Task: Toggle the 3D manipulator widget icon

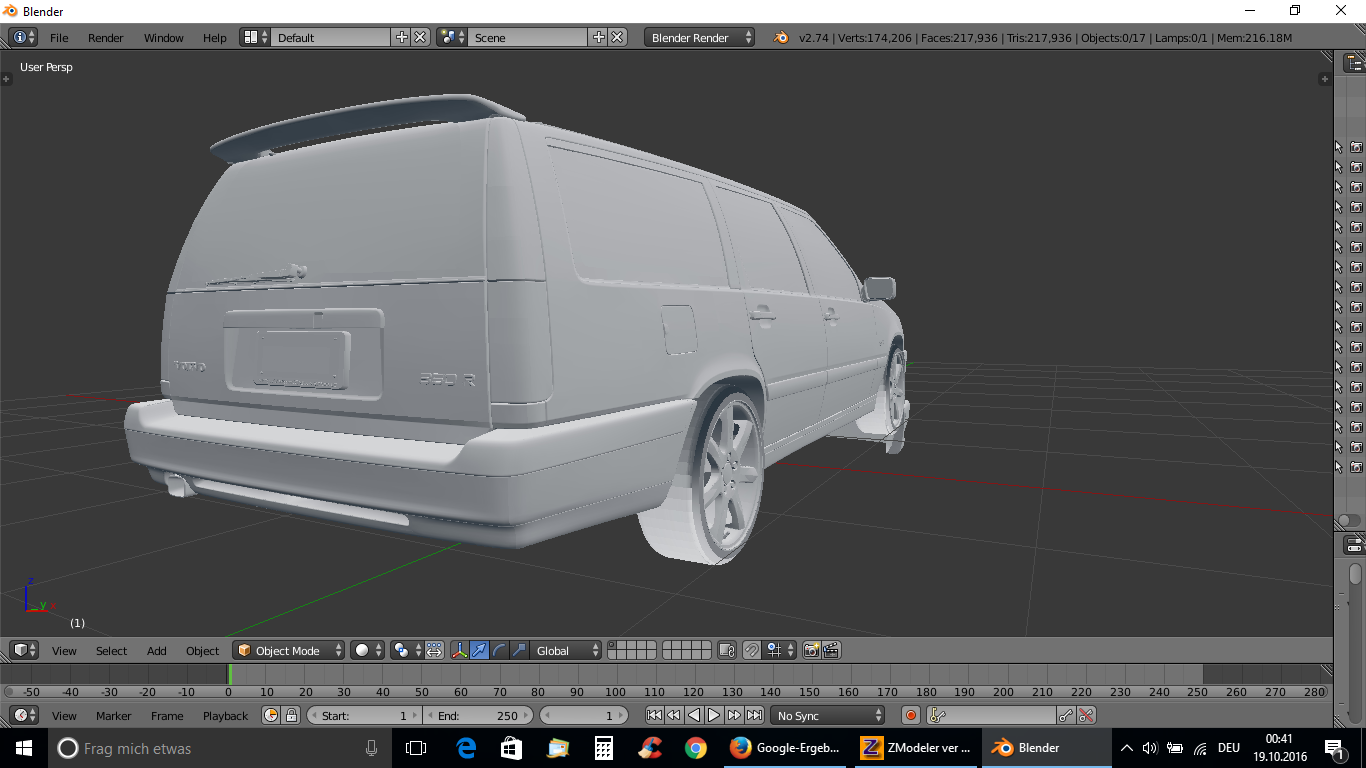Action: point(460,650)
